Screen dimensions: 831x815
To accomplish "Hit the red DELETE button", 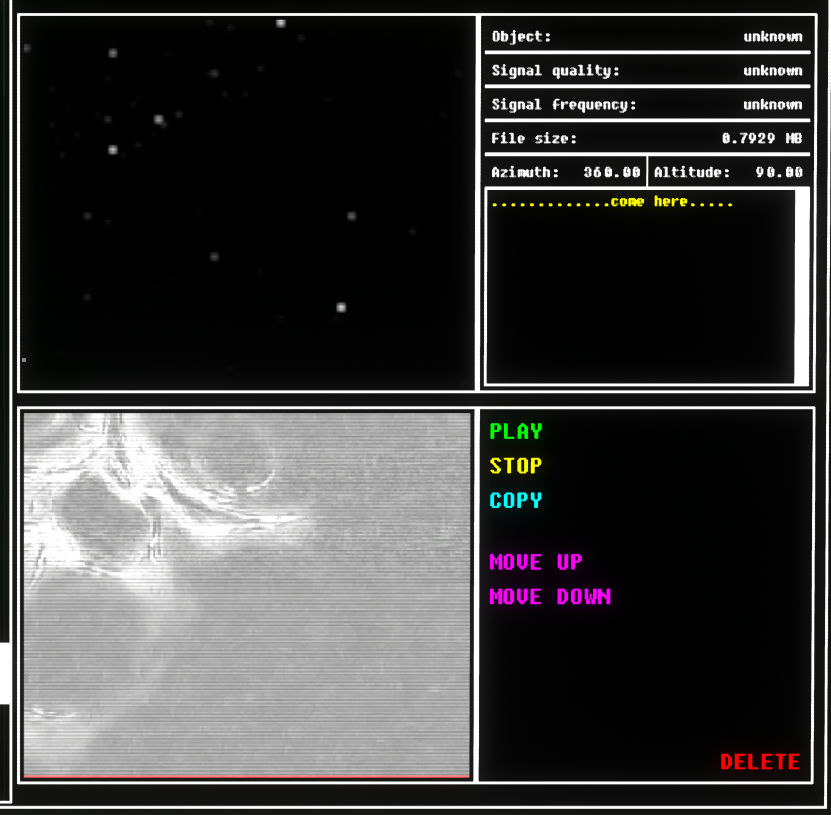I will point(759,762).
